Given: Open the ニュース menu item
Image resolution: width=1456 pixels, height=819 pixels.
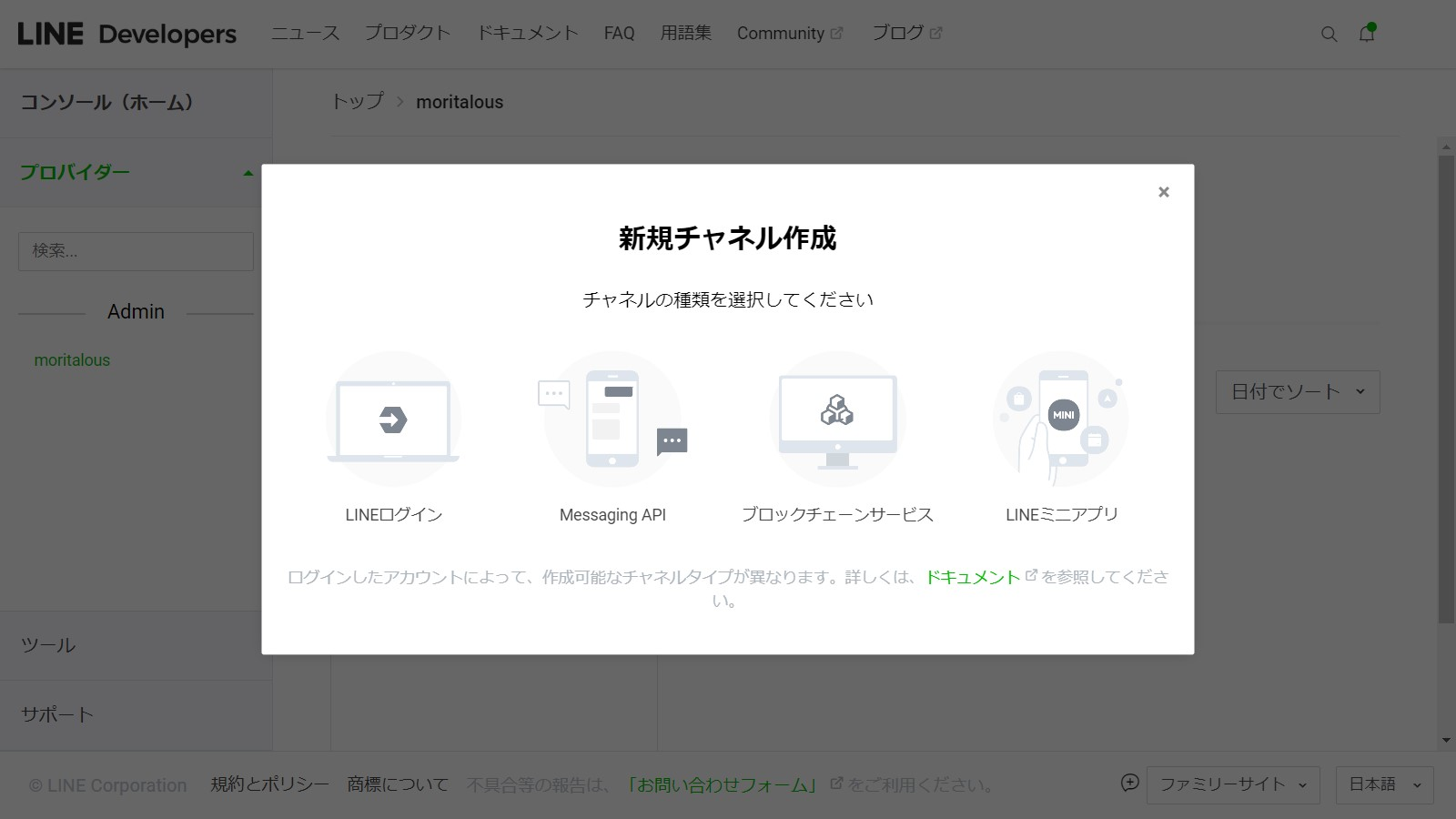Looking at the screenshot, I should pos(305,34).
